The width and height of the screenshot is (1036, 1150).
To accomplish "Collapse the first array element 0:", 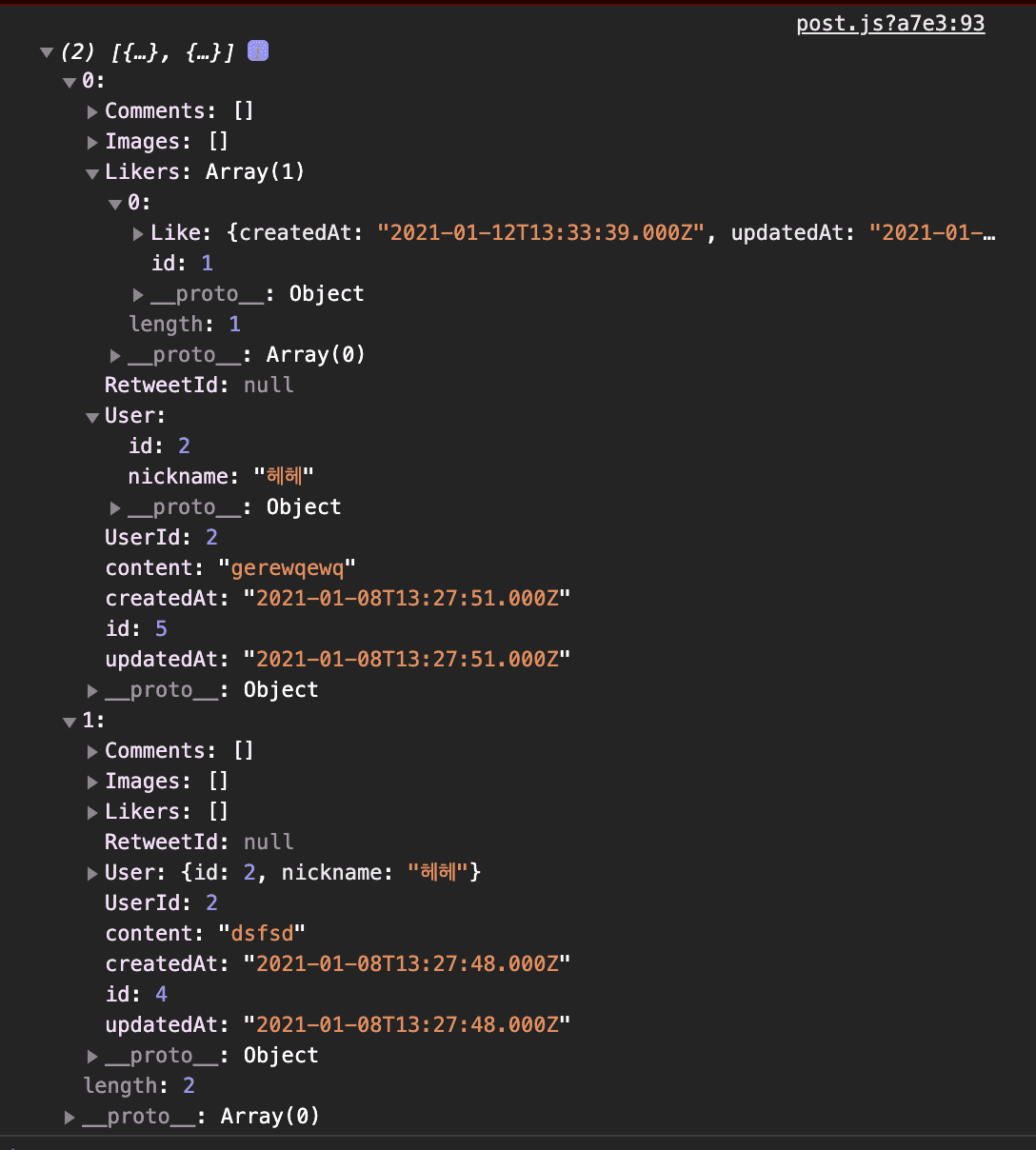I will click(x=69, y=83).
